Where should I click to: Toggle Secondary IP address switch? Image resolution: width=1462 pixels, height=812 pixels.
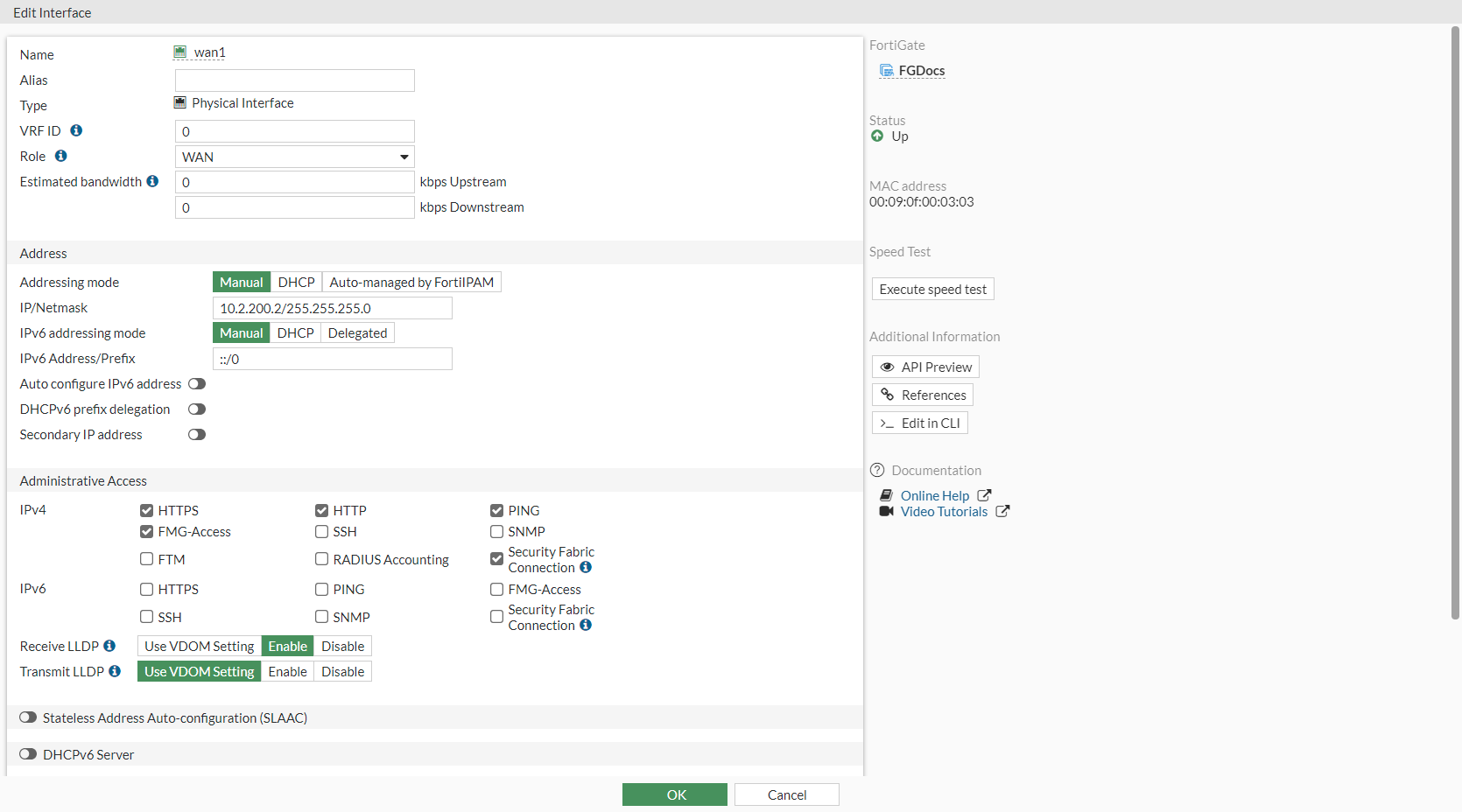point(197,435)
